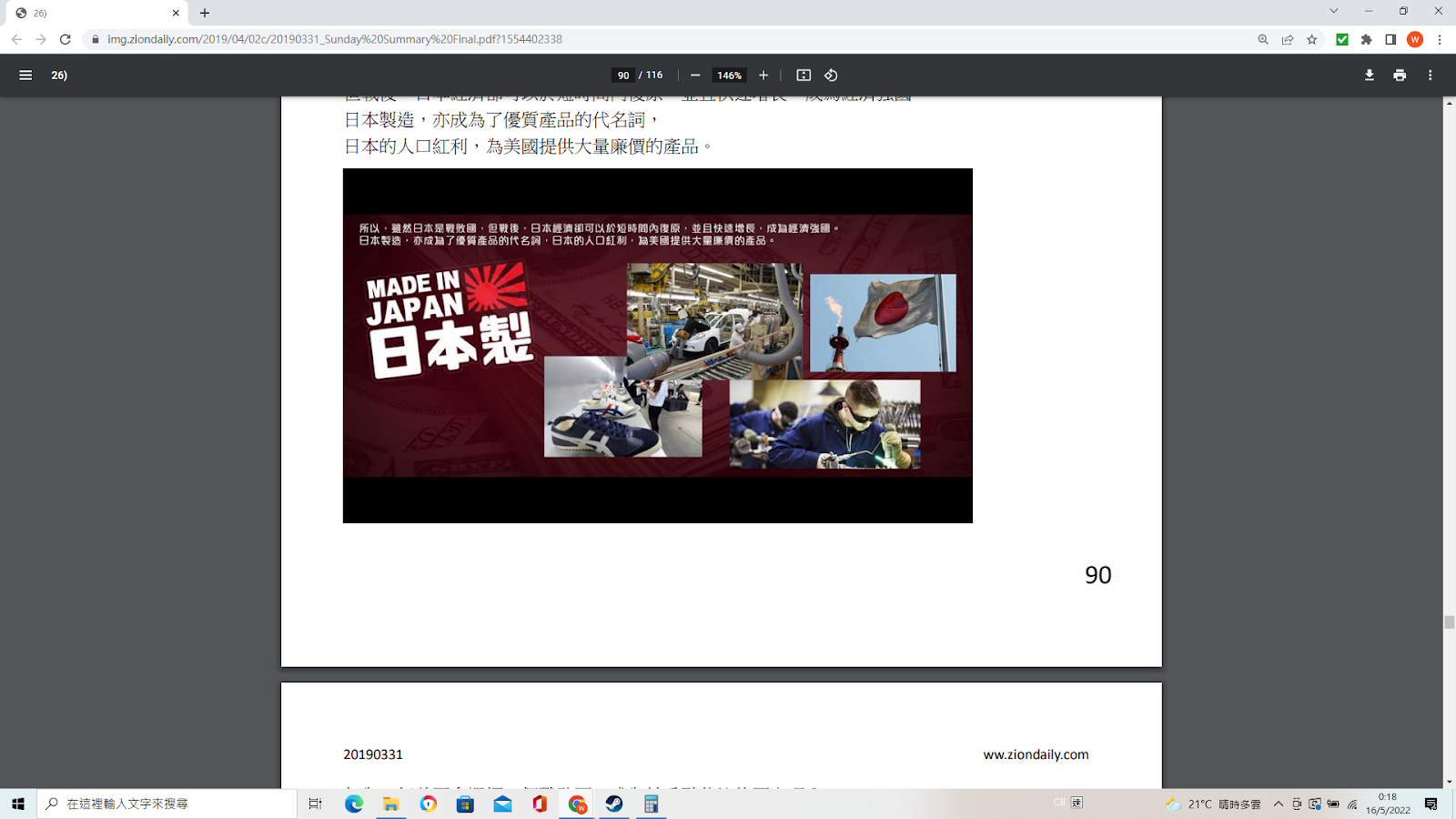Open the Calculator taskbar icon
The height and width of the screenshot is (819, 1456).
[652, 804]
